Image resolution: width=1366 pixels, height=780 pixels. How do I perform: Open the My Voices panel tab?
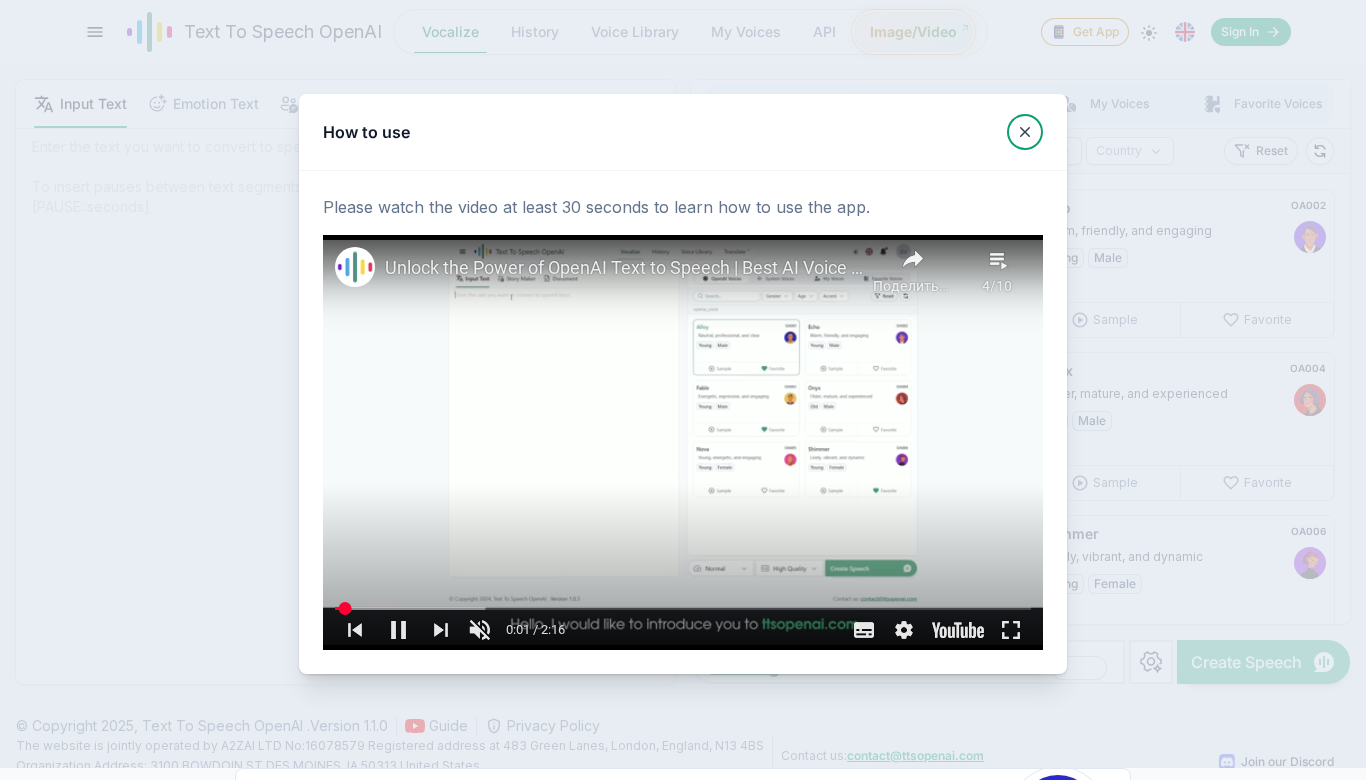[1106, 104]
